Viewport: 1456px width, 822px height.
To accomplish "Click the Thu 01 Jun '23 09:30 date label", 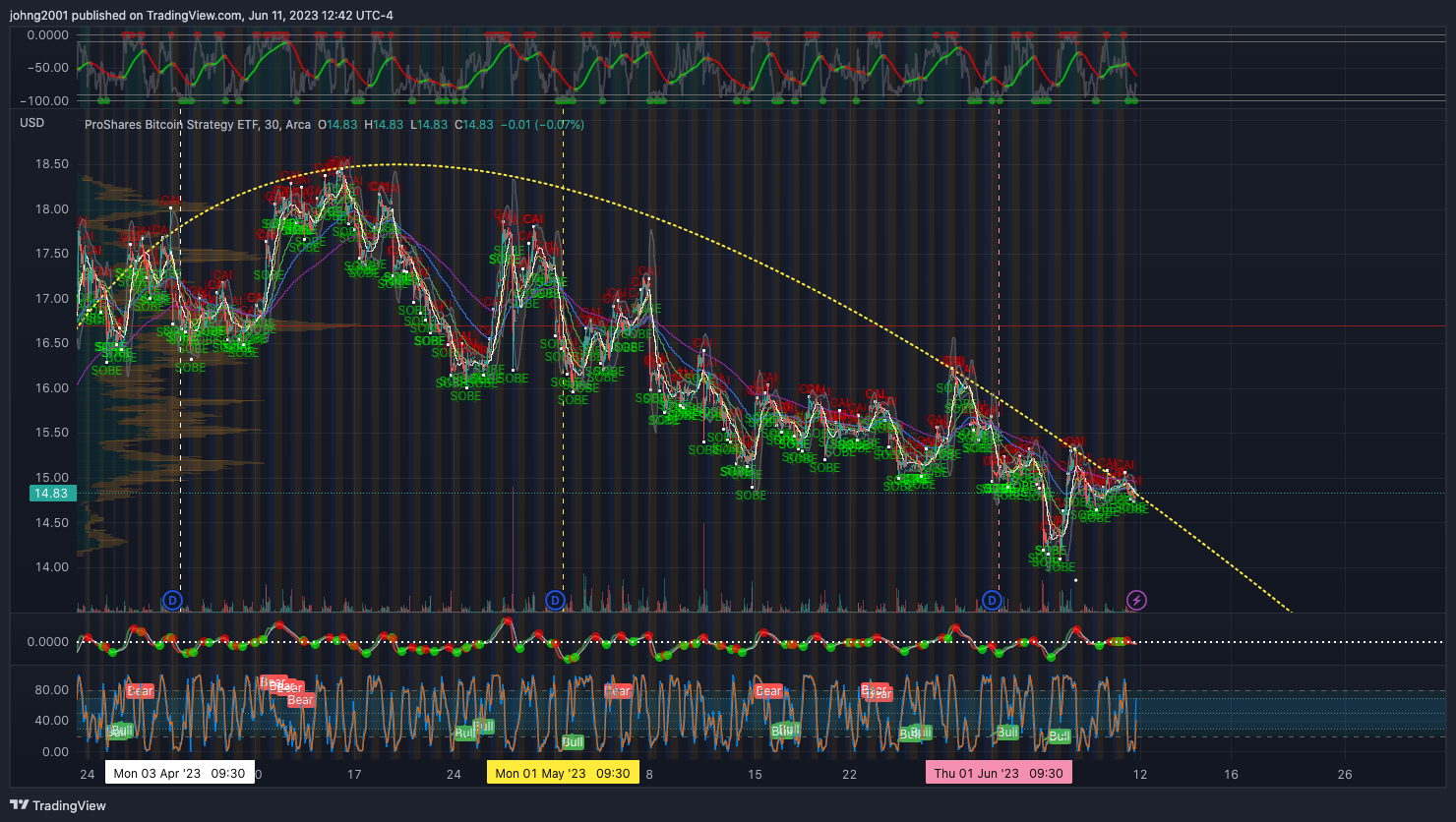I will 999,773.
